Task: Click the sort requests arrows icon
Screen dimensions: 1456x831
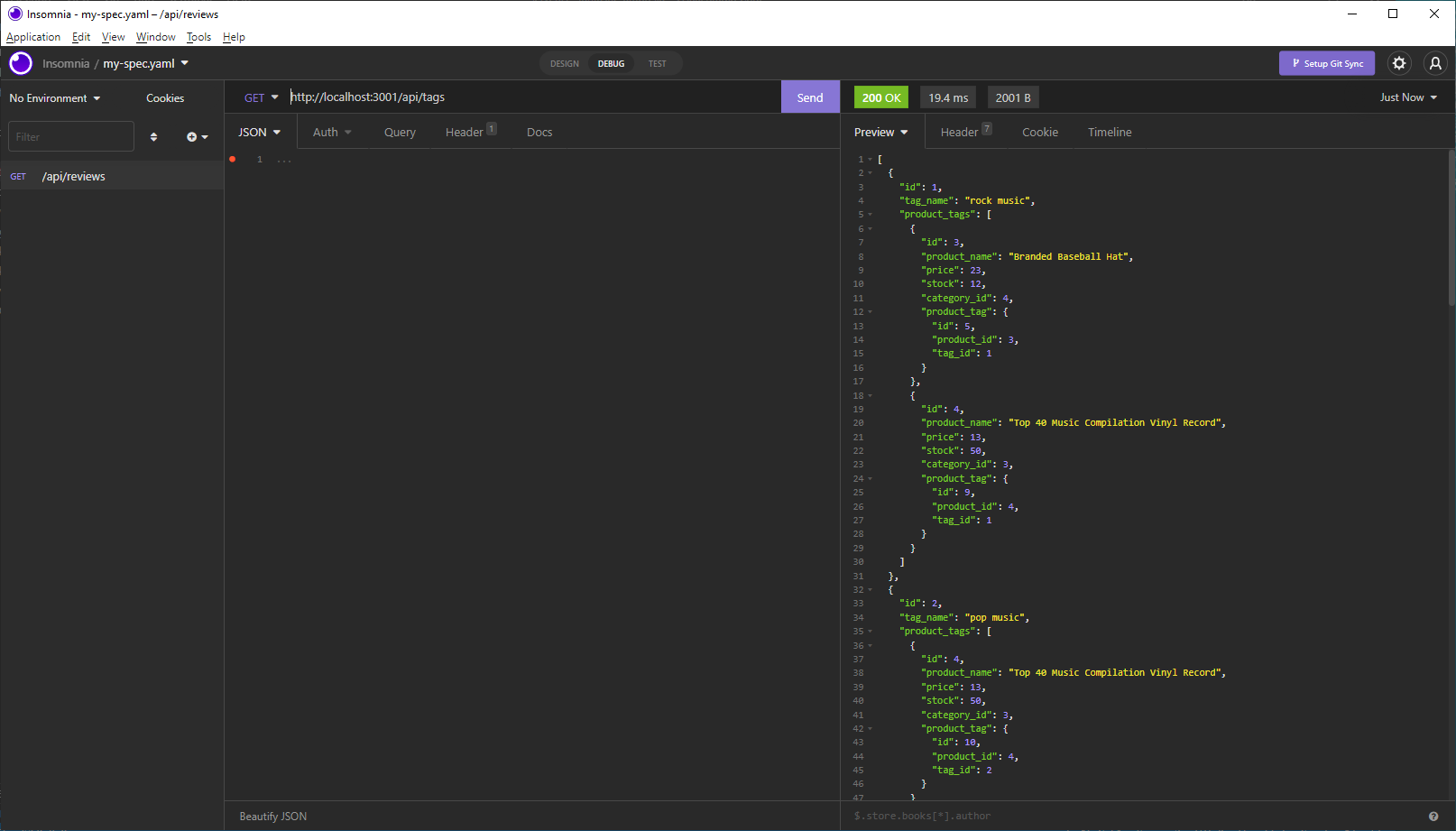Action: coord(153,137)
